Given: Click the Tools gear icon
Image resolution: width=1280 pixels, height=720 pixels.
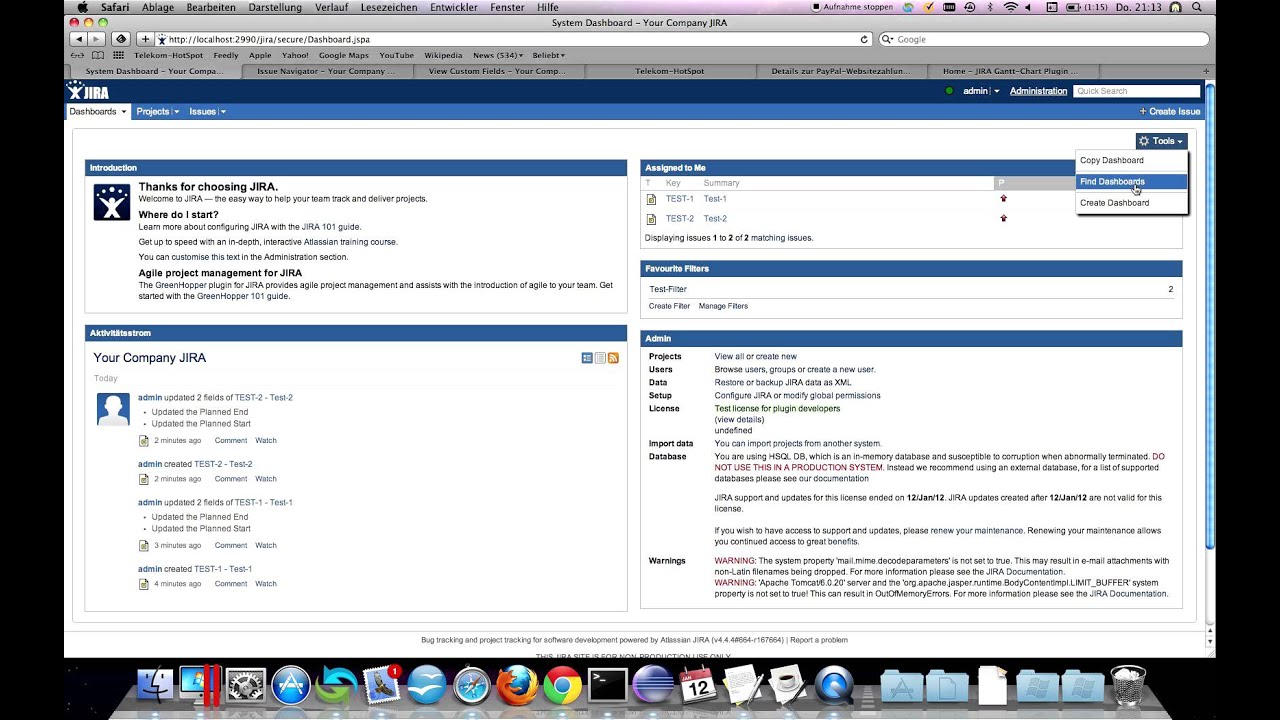Looking at the screenshot, I should [x=1144, y=142].
